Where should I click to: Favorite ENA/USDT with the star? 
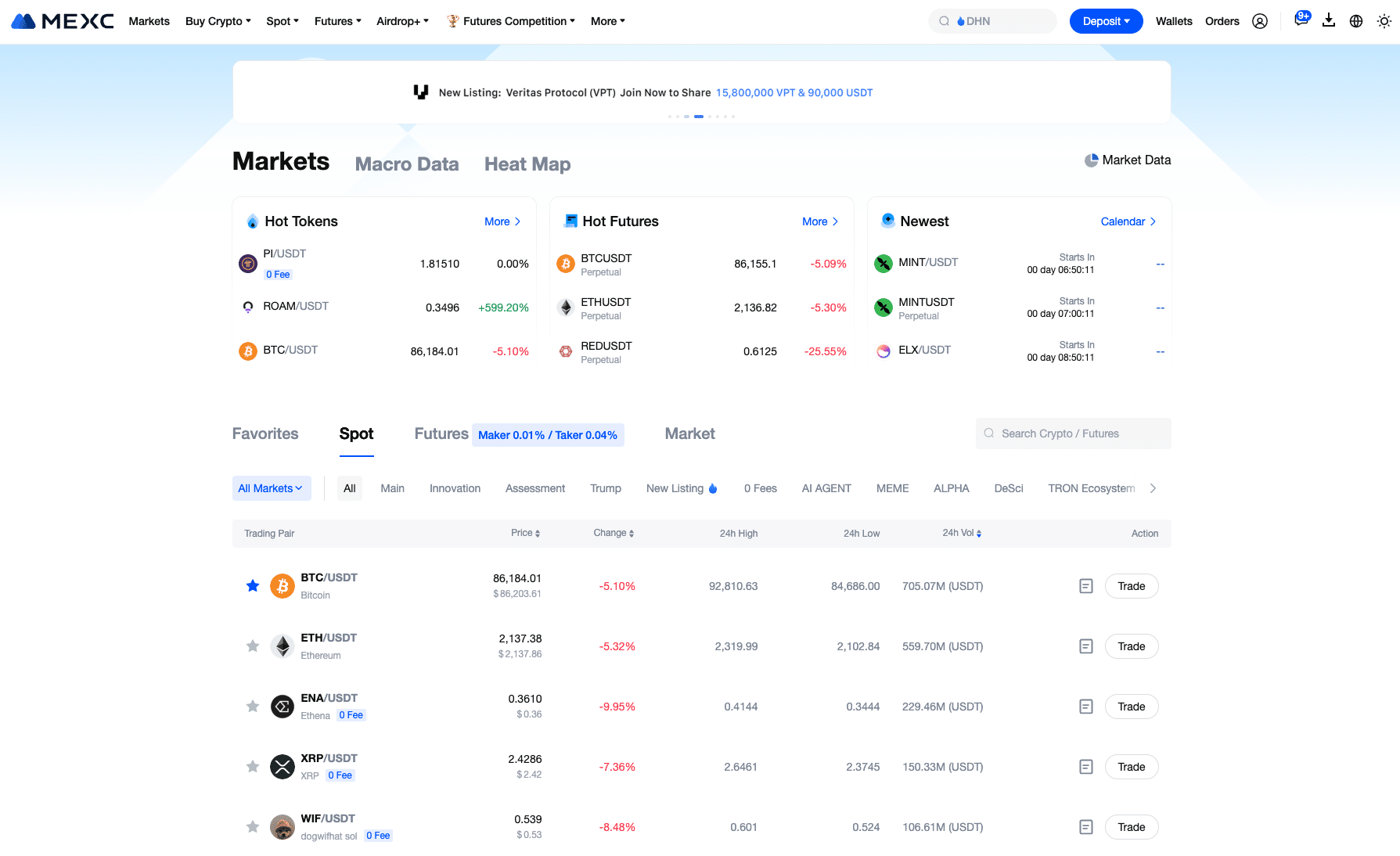253,706
